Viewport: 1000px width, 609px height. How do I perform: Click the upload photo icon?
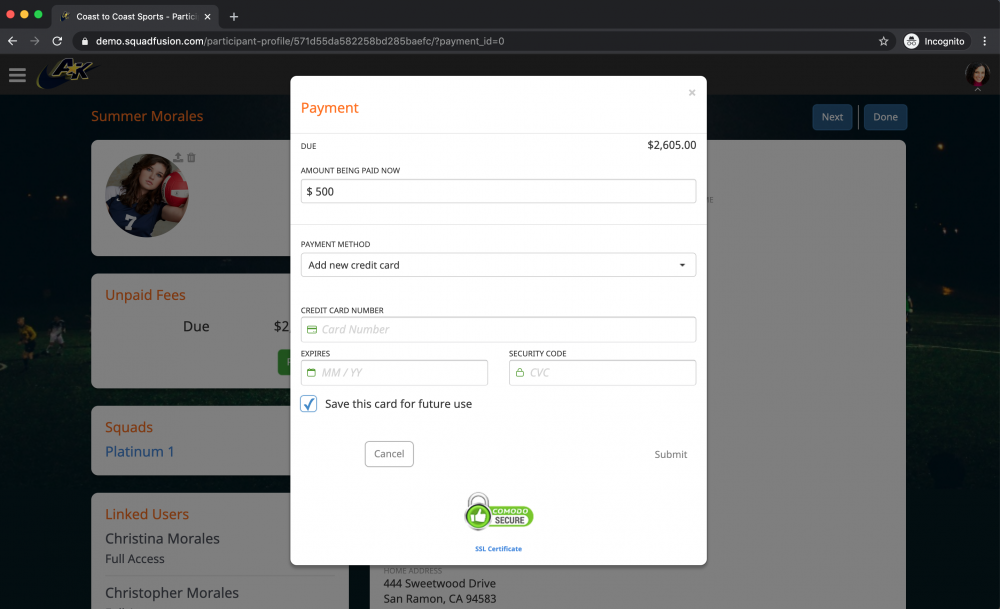(178, 157)
